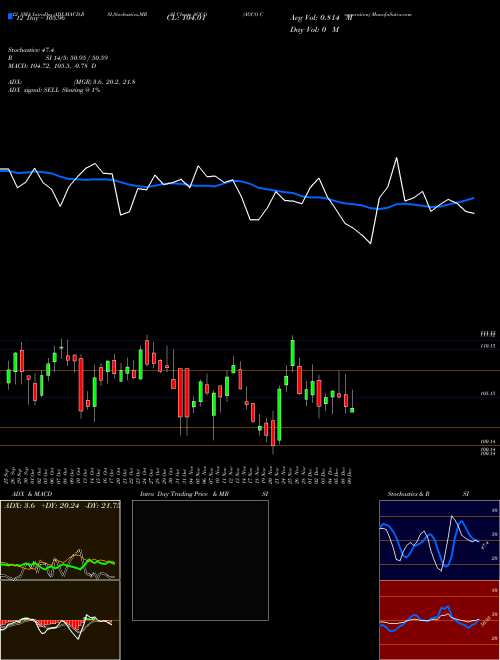Click the 'Stochastics: 47.4' reading
500x660 pixels.
31,50
